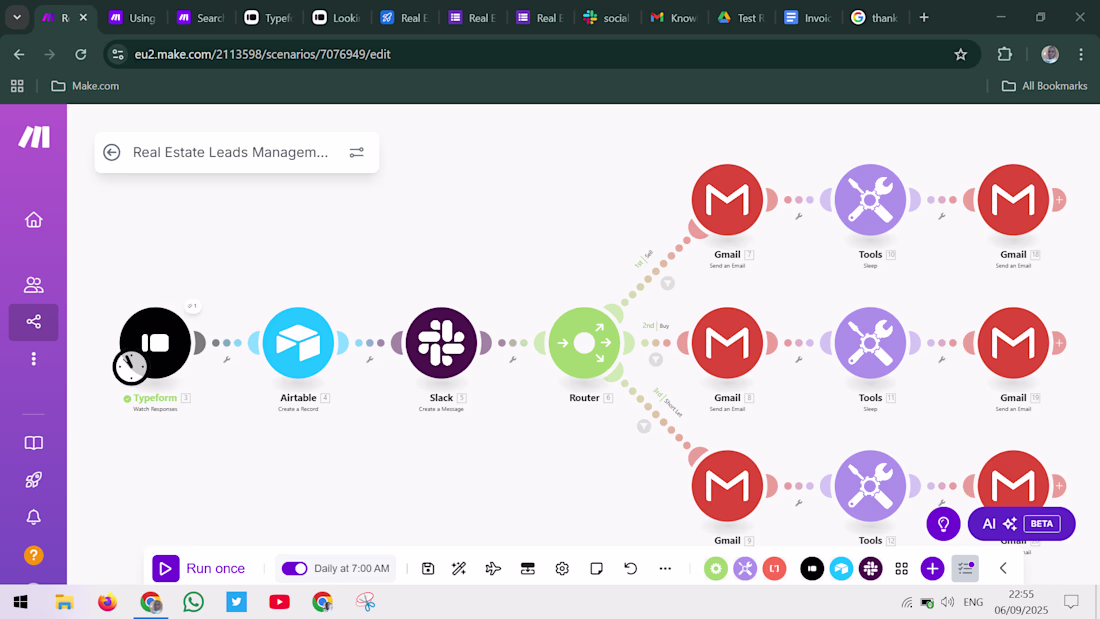This screenshot has height=619, width=1100.
Task: Click Explain flow airplane icon
Action: [x=493, y=568]
